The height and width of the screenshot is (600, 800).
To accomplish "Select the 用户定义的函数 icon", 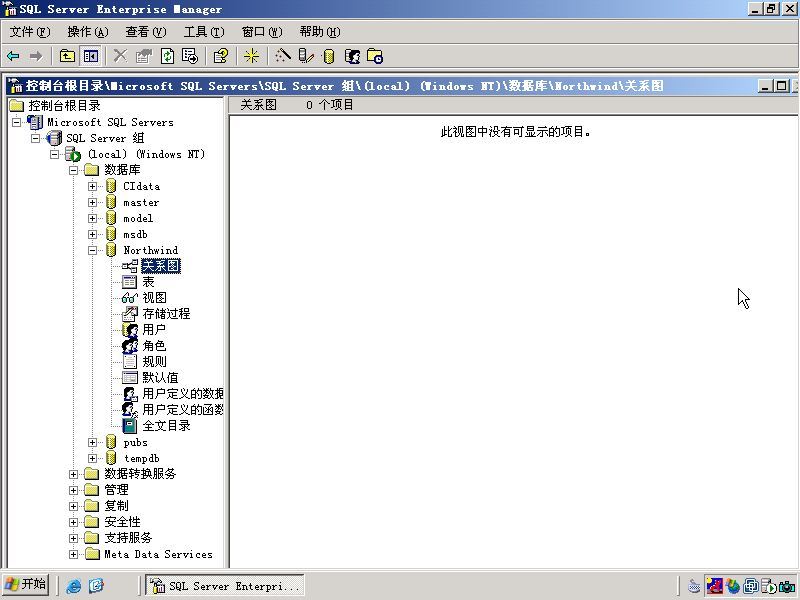I will pyautogui.click(x=130, y=410).
